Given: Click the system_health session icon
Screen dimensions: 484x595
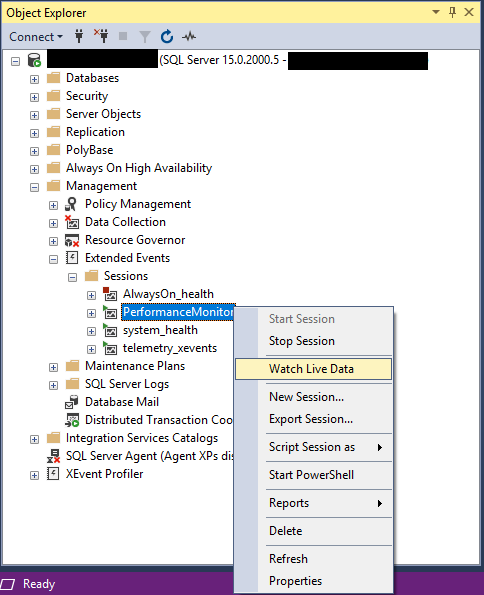Looking at the screenshot, I should tap(110, 330).
